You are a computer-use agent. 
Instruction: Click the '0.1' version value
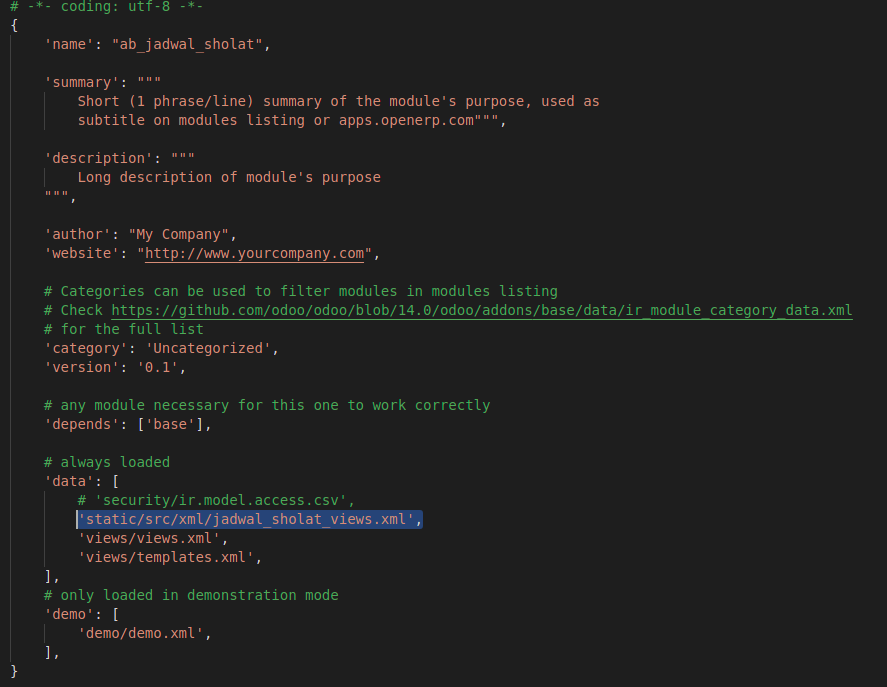pyautogui.click(x=157, y=368)
